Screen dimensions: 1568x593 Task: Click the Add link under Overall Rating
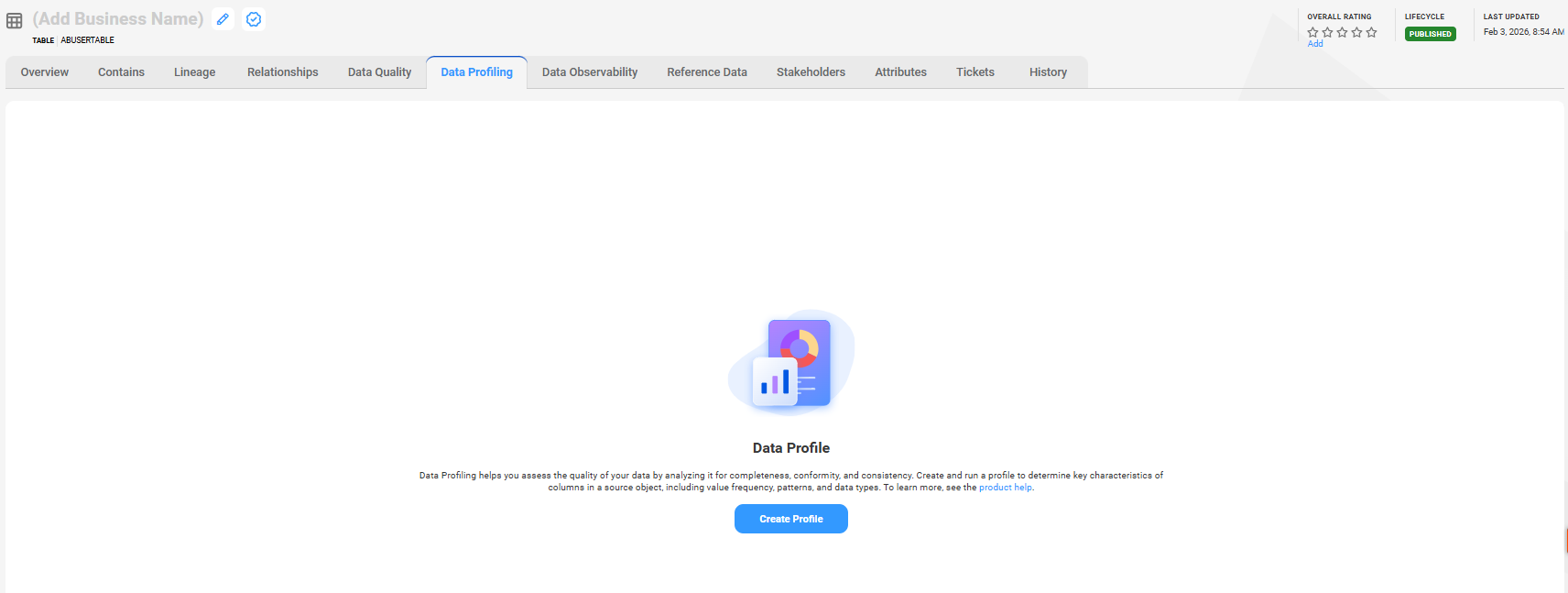pyautogui.click(x=1315, y=44)
